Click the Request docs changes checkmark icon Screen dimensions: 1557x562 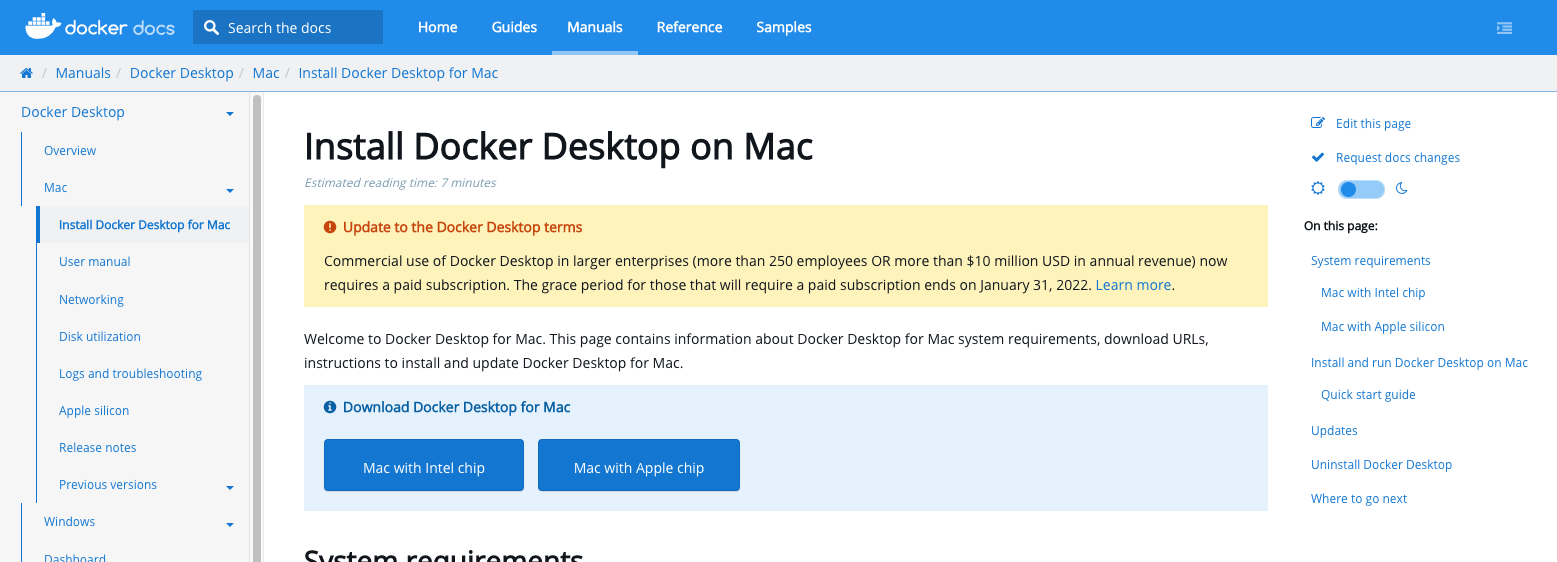(x=1318, y=157)
